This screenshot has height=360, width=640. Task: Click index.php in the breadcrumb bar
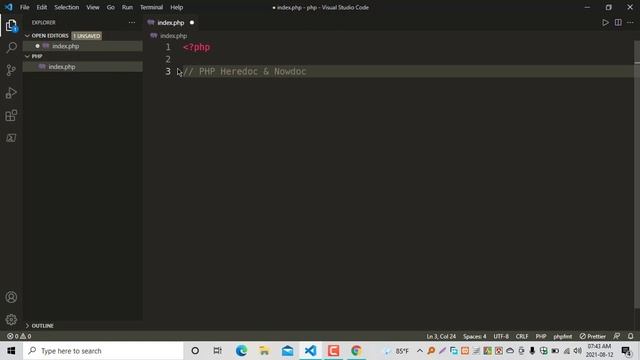tap(173, 36)
